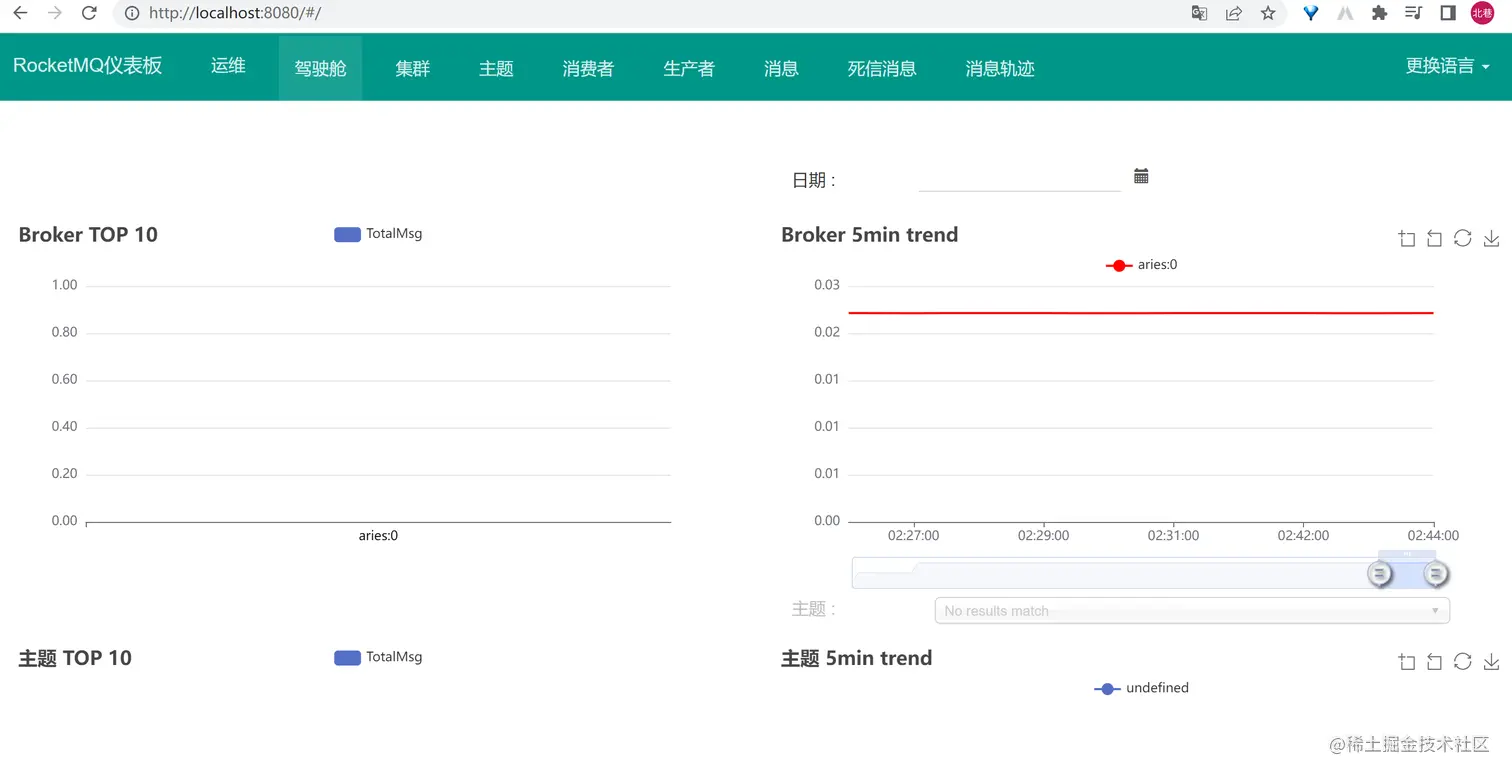
Task: Refresh the 主题 5min trend chart
Action: click(x=1462, y=661)
